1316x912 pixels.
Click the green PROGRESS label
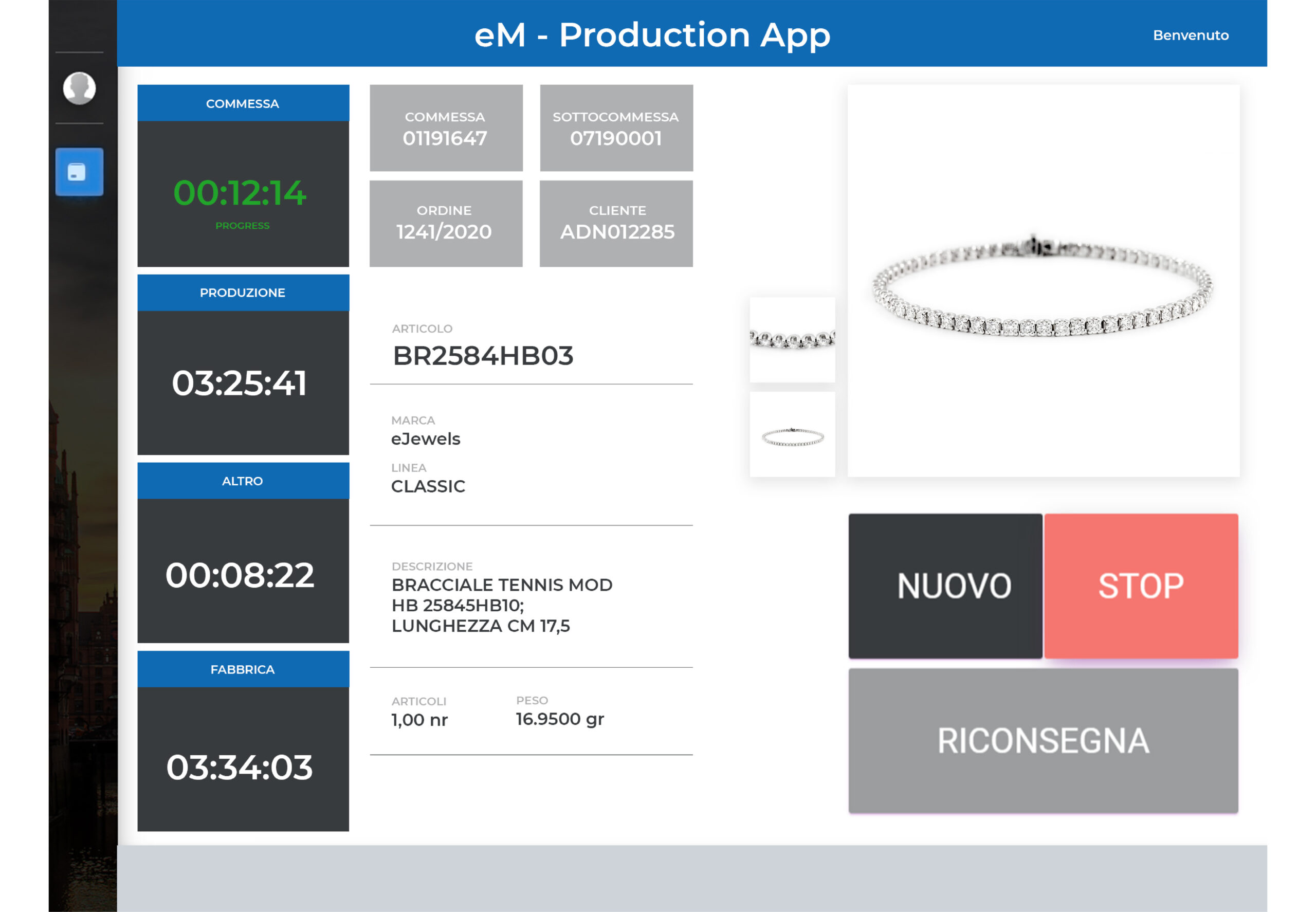pos(242,226)
